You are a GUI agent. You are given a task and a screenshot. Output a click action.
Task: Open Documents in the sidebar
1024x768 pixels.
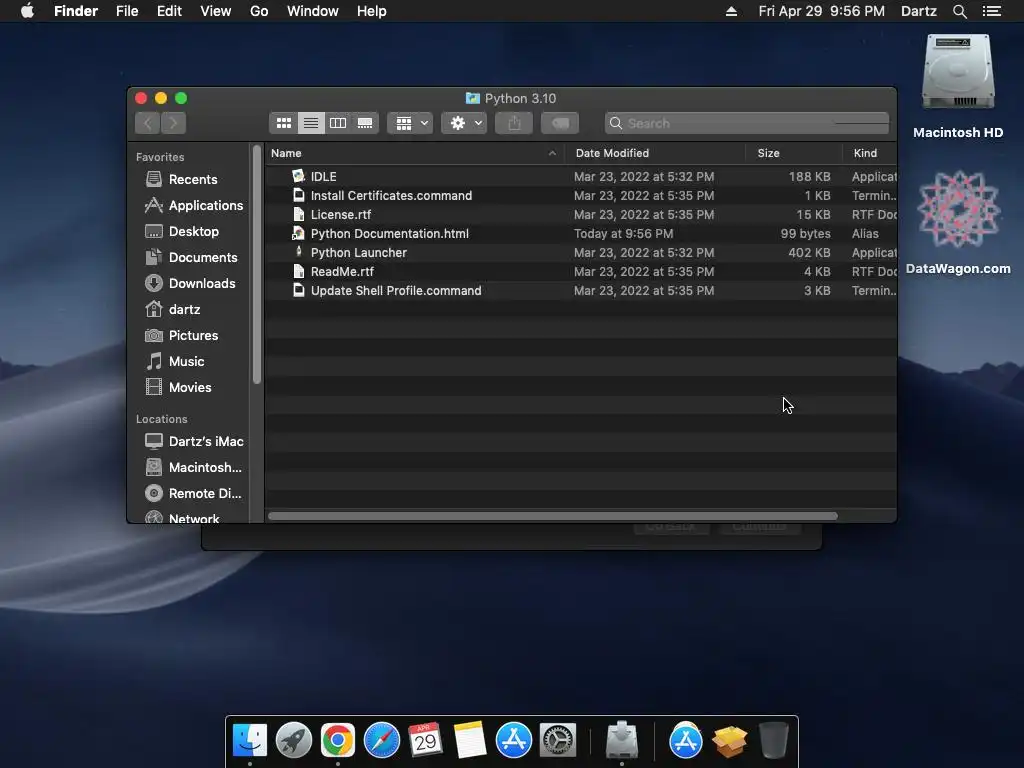191,257
